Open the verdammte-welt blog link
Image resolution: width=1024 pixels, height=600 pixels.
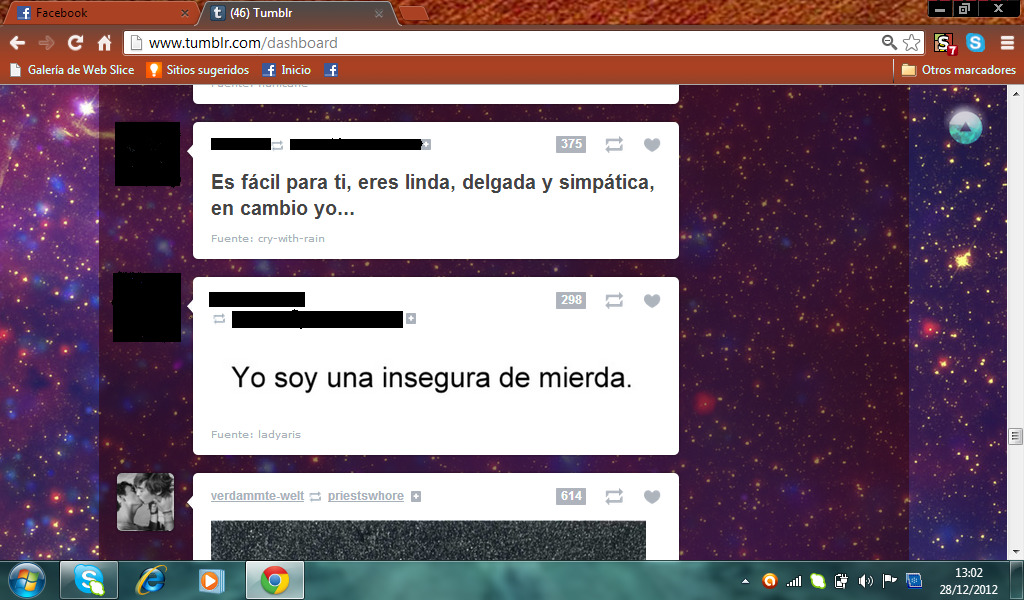pos(257,496)
